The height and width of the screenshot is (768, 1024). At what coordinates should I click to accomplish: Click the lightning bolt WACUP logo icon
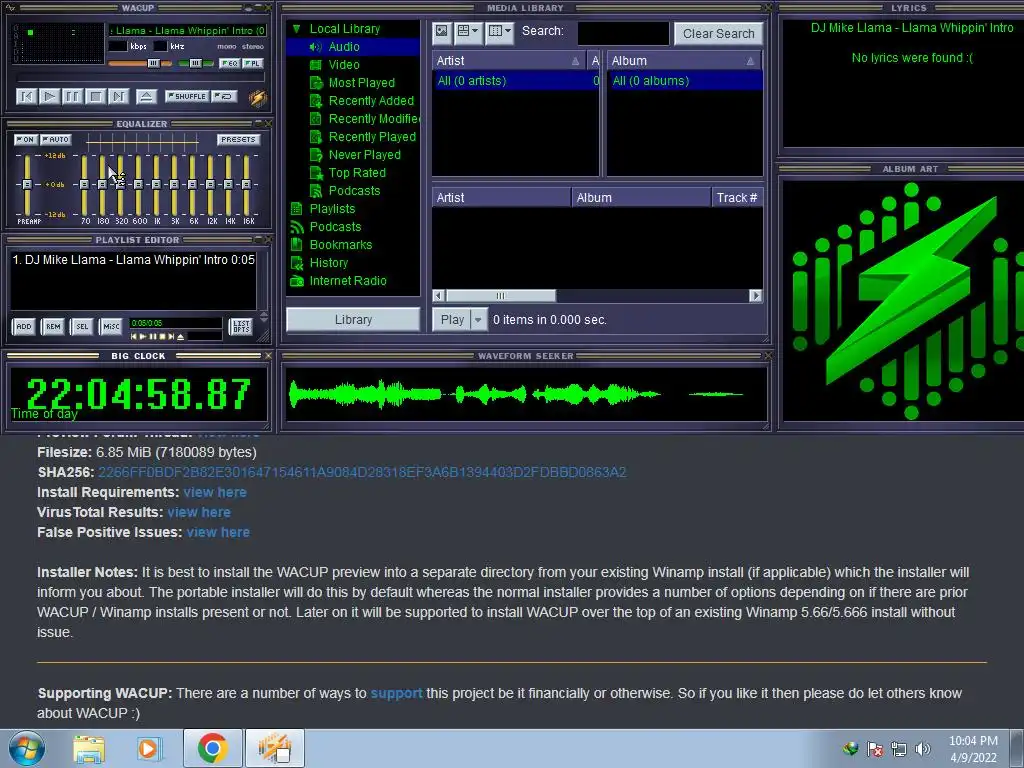click(257, 97)
